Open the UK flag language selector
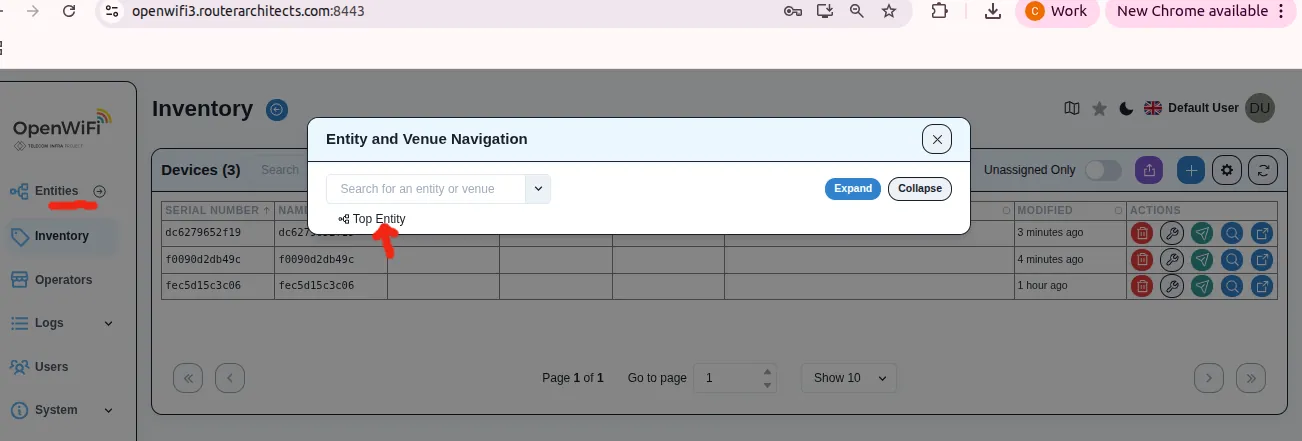The width and height of the screenshot is (1302, 441). point(1153,108)
